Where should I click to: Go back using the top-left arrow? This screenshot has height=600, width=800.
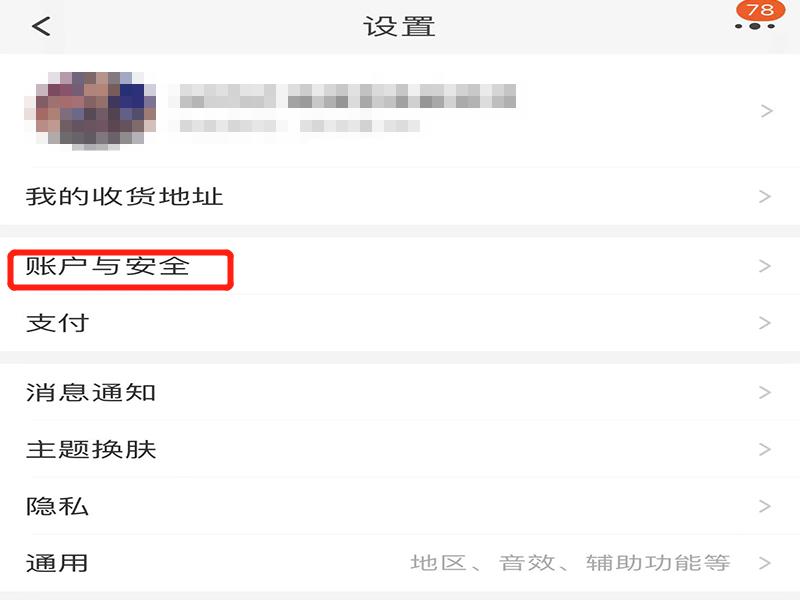click(41, 26)
